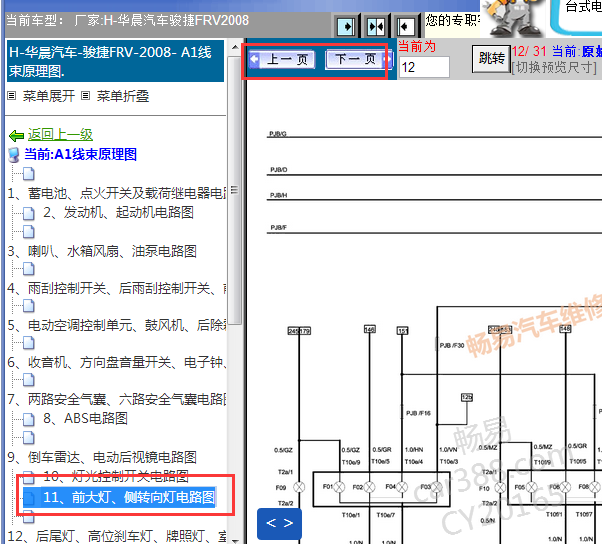This screenshot has height=544, width=602.
Task: Click the right-arrow panel layout icon
Action: pyautogui.click(x=346, y=27)
